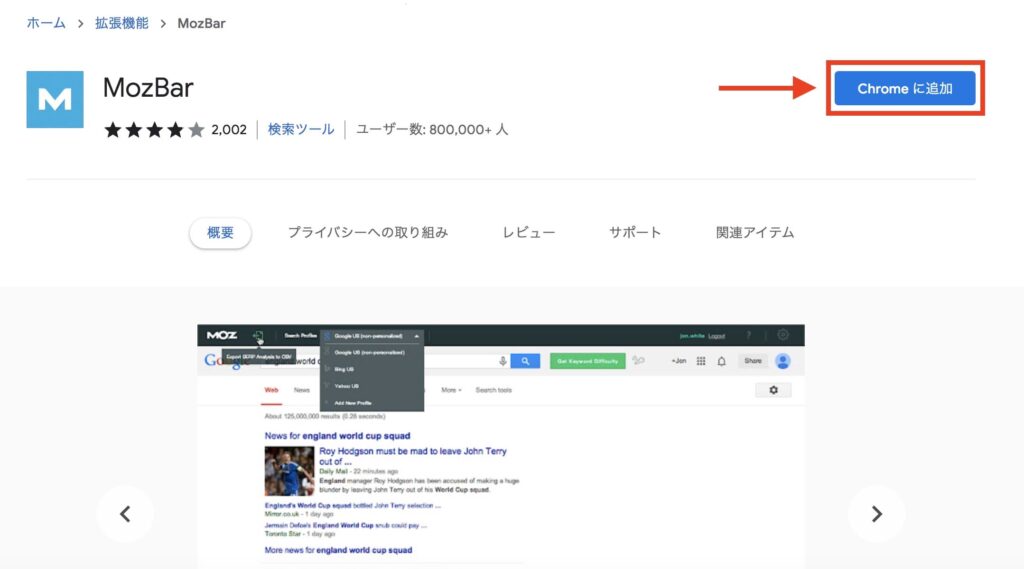Viewport: 1024px width, 569px height.
Task: Click the star rating row
Action: coord(154,130)
